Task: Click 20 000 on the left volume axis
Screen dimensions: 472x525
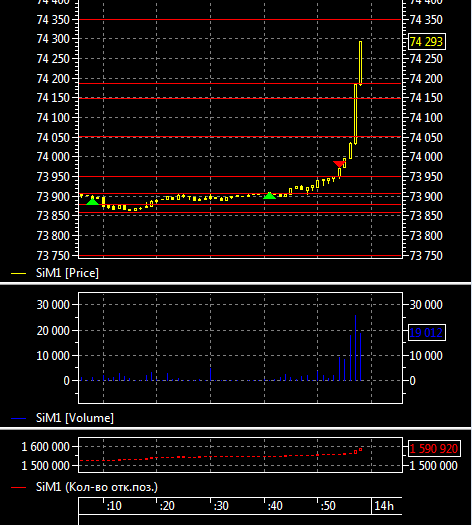Action: point(53,331)
